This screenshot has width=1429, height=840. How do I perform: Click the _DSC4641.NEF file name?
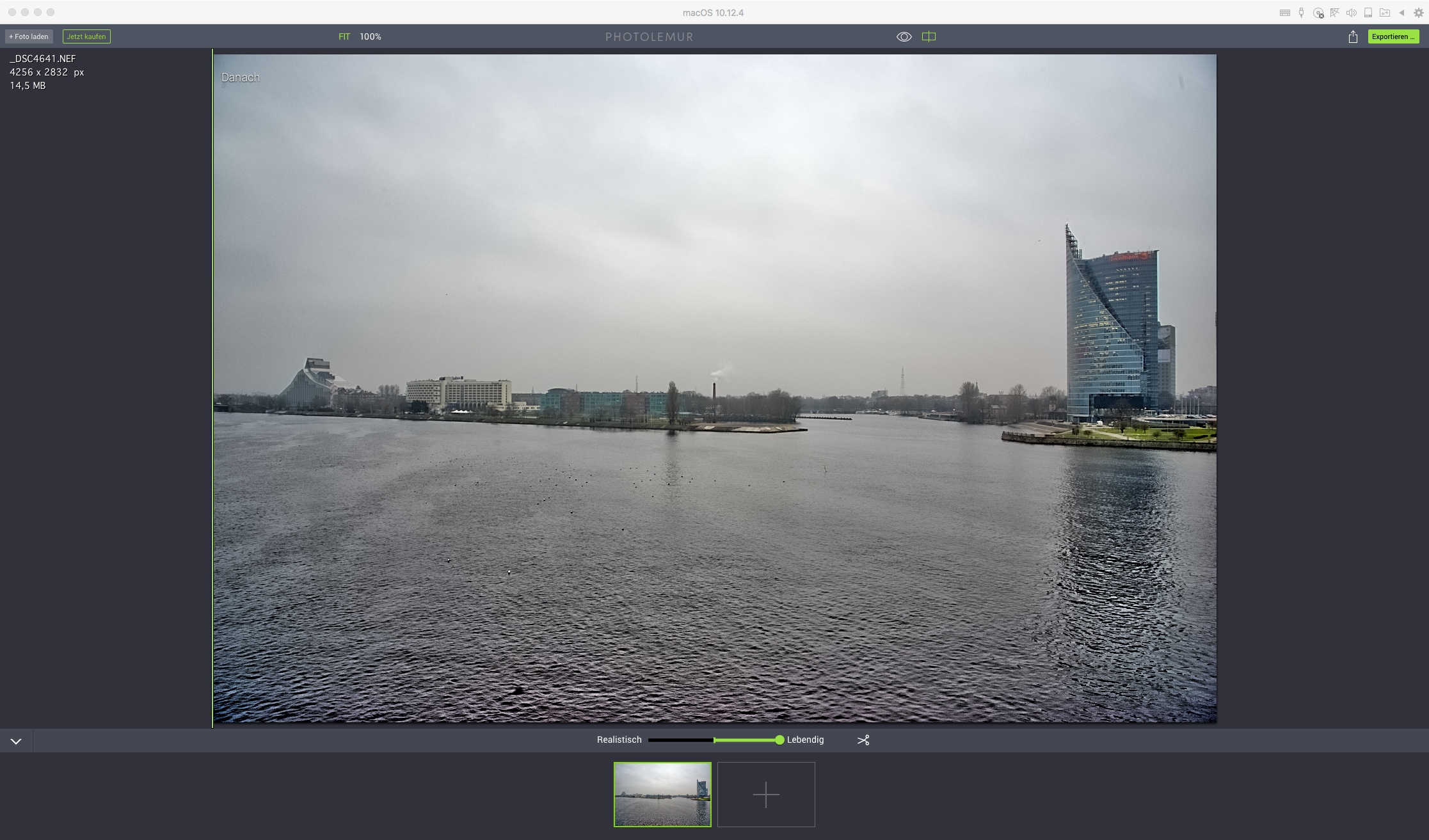coord(43,59)
